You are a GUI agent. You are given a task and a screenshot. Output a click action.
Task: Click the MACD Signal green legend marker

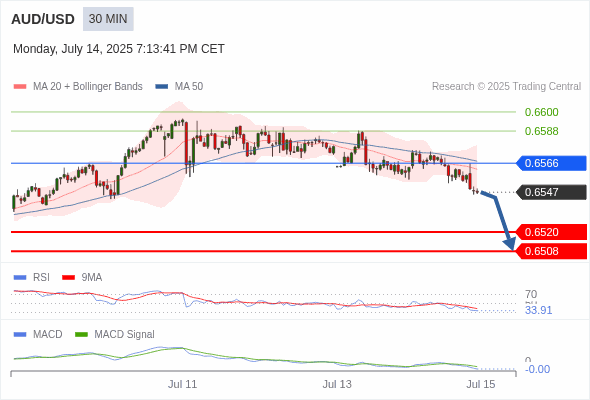81,335
